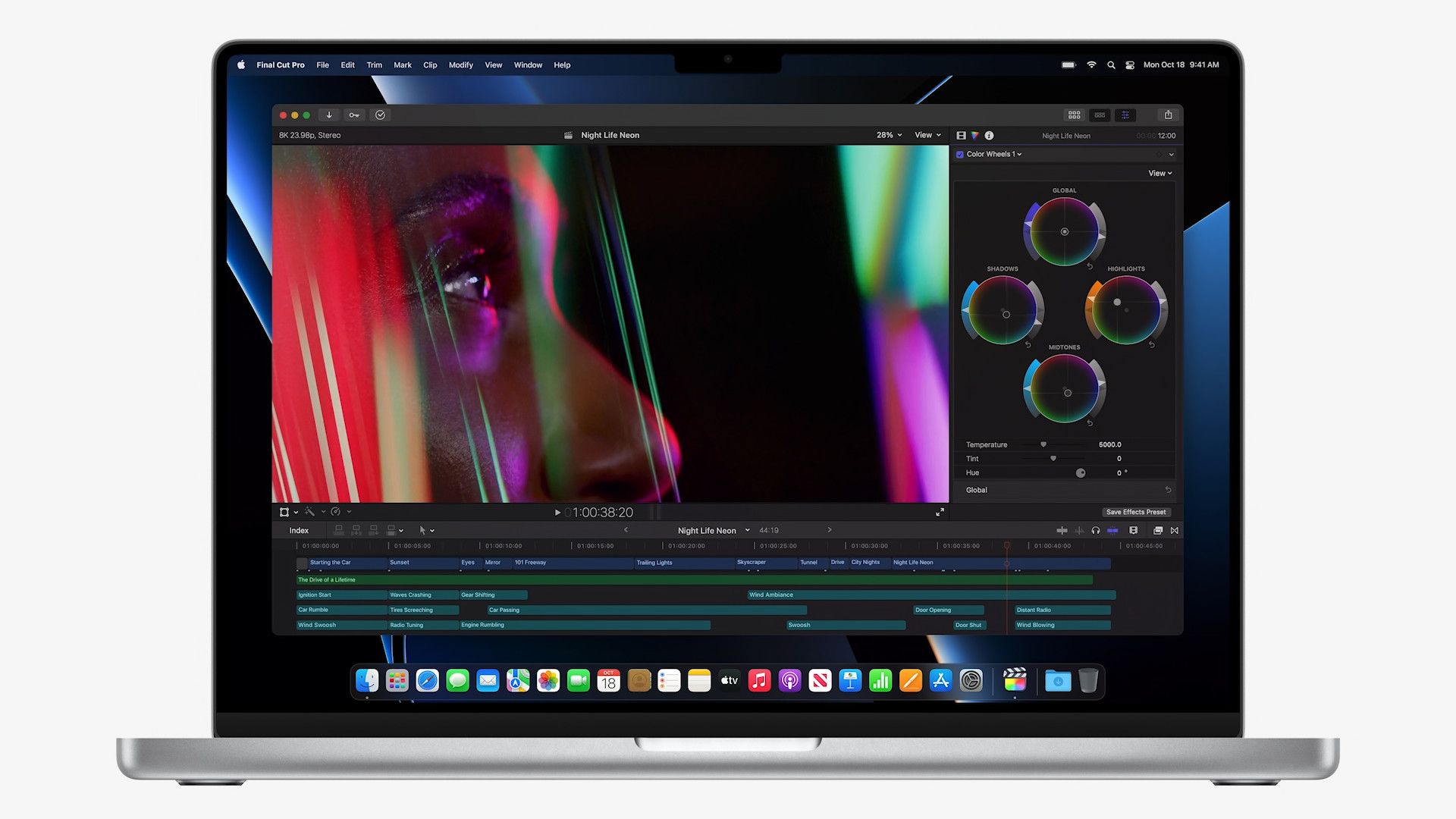Click the Save Effects Preset button
The image size is (1456, 819).
pyautogui.click(x=1136, y=512)
